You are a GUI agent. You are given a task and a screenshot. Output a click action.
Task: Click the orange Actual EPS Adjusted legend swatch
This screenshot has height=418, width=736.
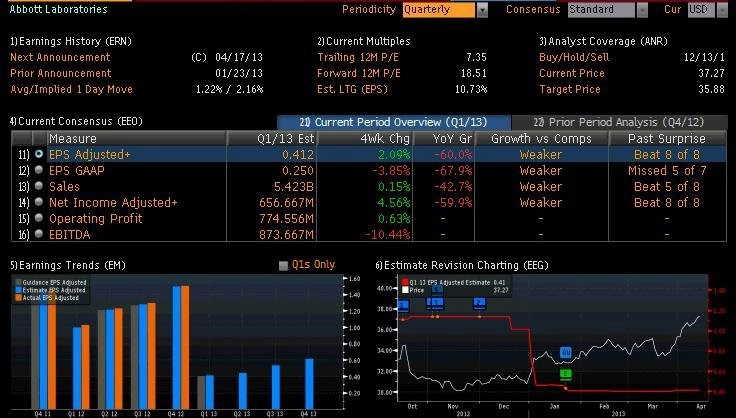tap(18, 297)
